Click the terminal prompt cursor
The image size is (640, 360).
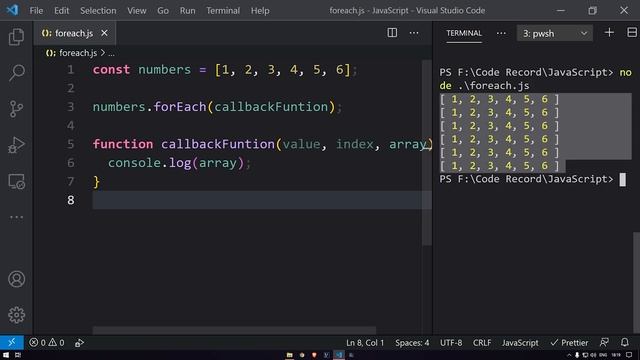(x=622, y=180)
